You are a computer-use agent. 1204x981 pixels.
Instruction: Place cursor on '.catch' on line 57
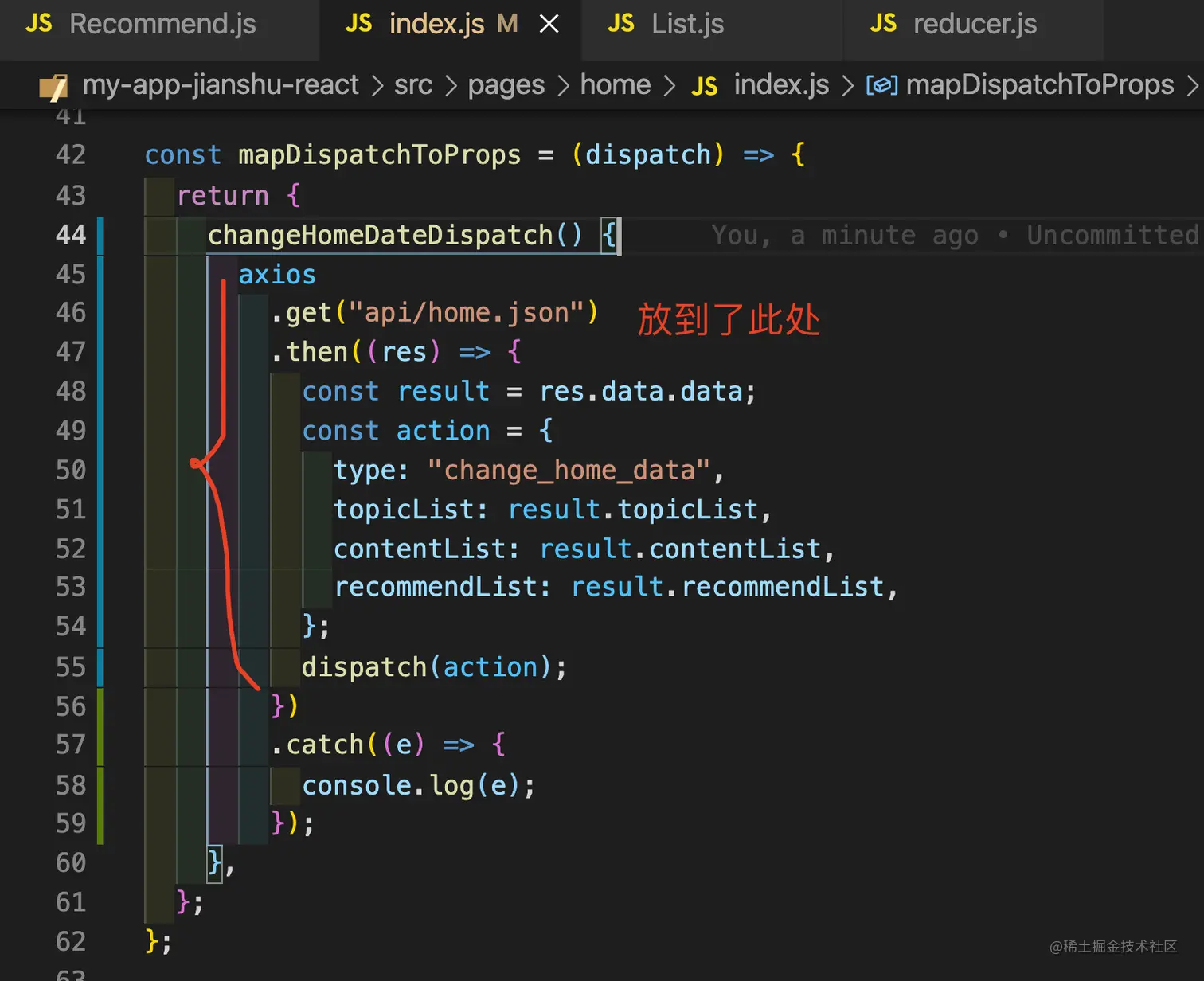click(317, 745)
